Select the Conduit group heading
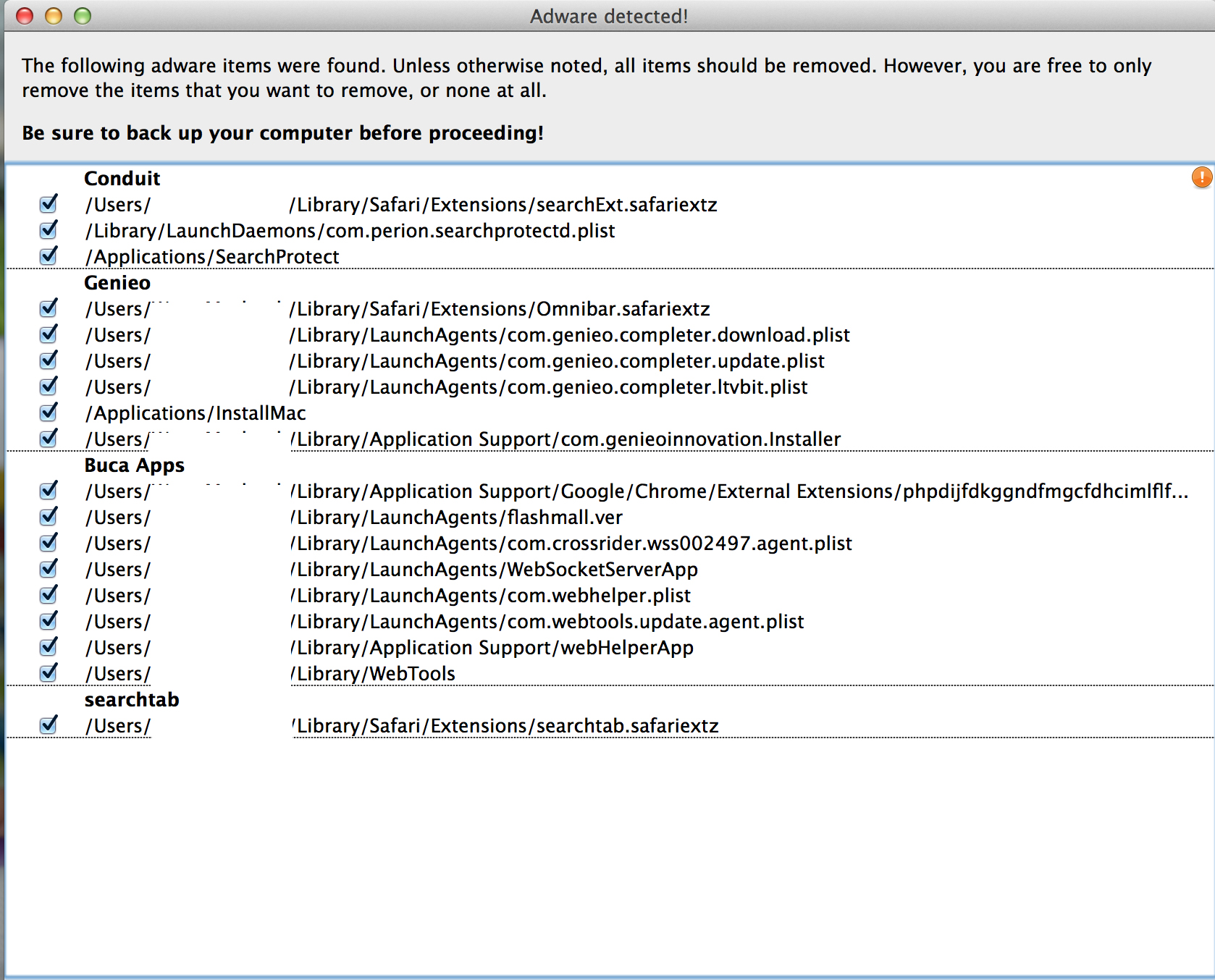 pos(122,179)
